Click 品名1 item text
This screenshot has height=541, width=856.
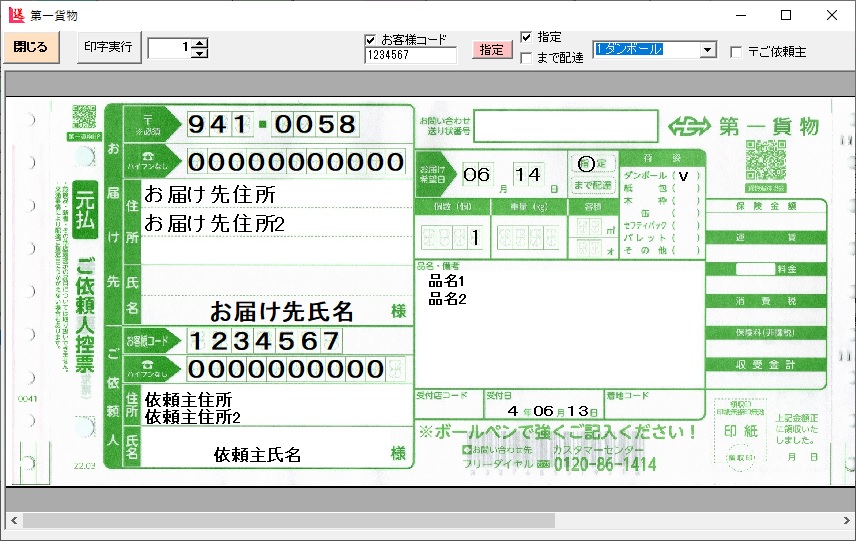[x=447, y=281]
